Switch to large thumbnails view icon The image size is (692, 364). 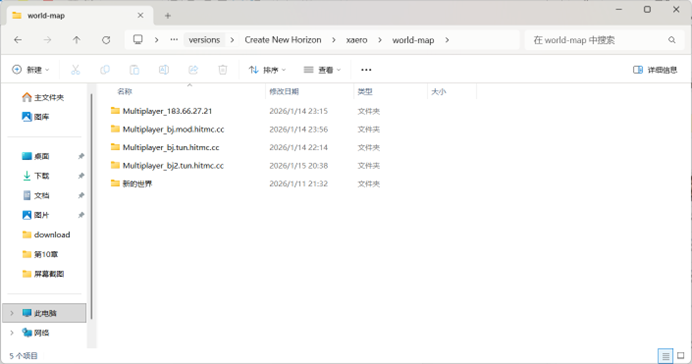pos(681,355)
